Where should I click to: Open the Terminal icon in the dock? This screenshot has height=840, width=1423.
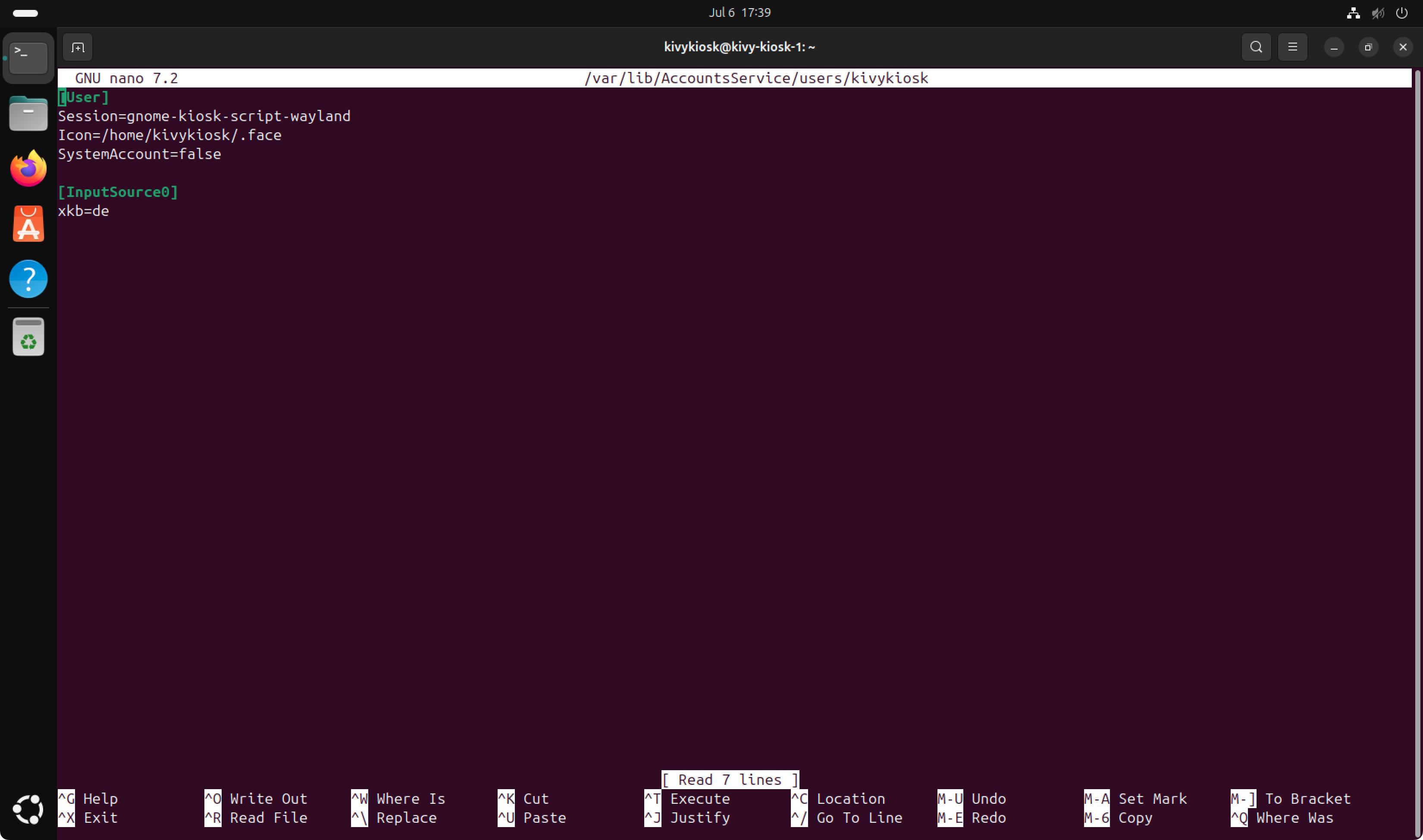click(x=28, y=58)
